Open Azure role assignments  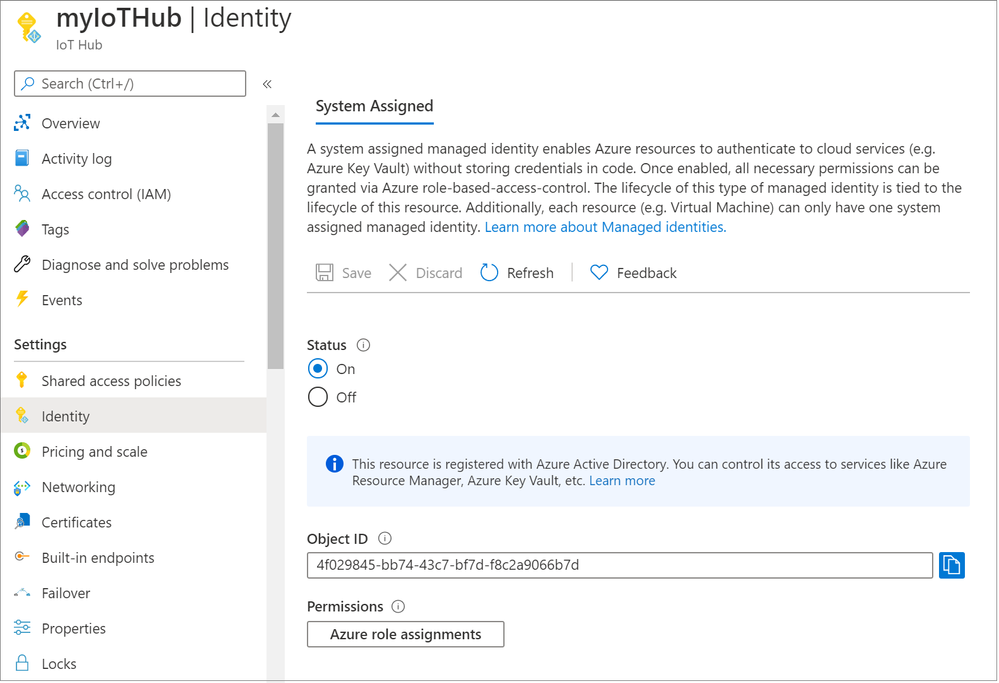point(405,634)
